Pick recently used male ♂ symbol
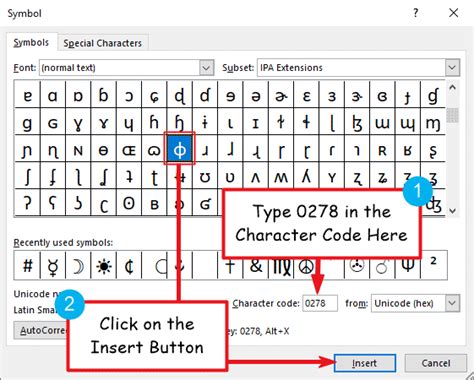The height and width of the screenshot is (380, 474). click(x=382, y=268)
